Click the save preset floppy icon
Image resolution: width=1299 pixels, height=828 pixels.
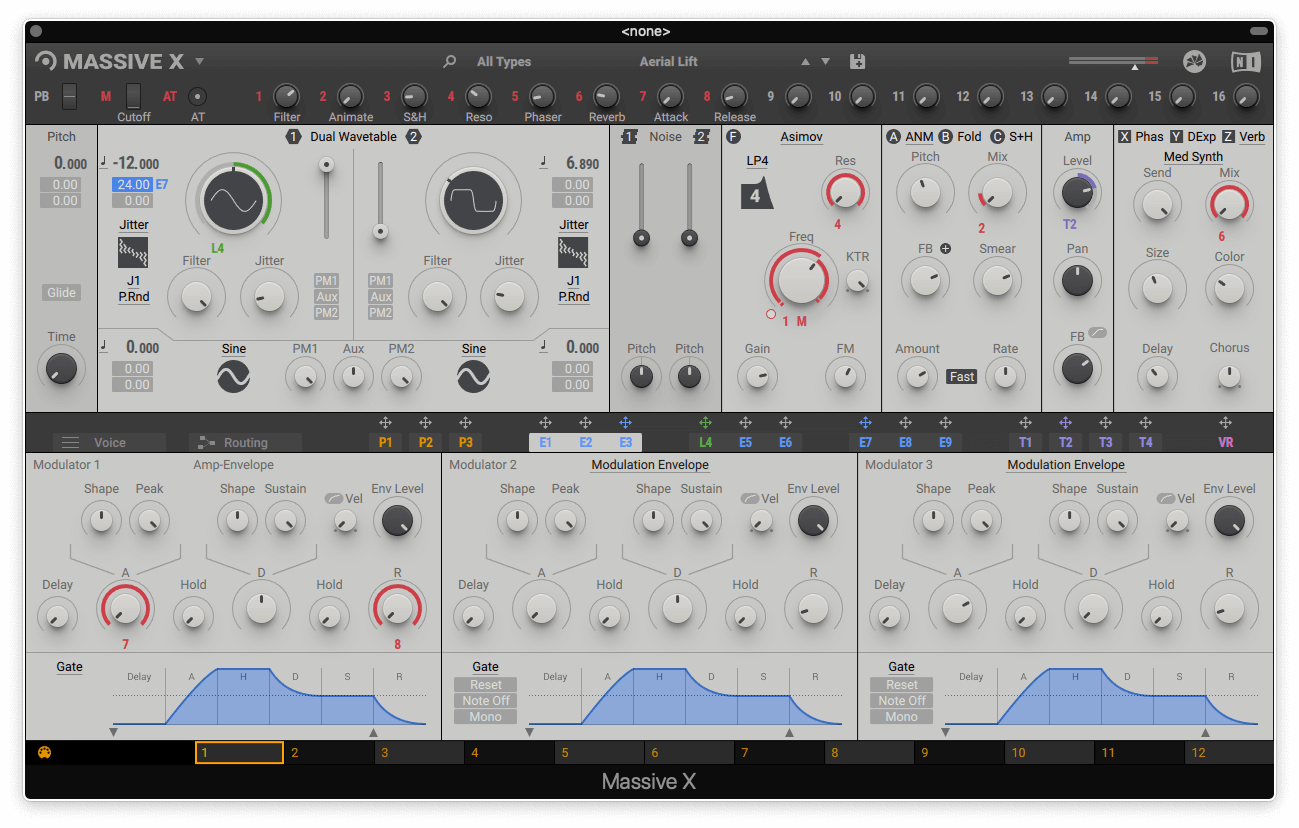(857, 62)
